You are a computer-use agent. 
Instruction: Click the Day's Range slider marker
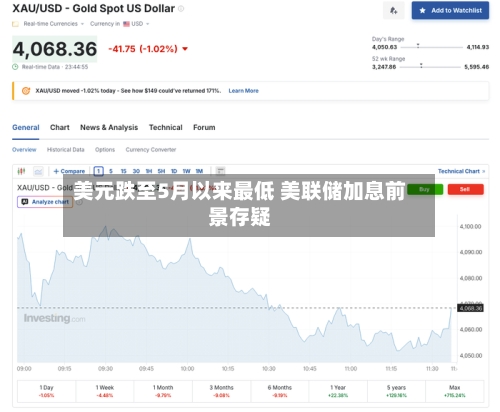tap(418, 46)
